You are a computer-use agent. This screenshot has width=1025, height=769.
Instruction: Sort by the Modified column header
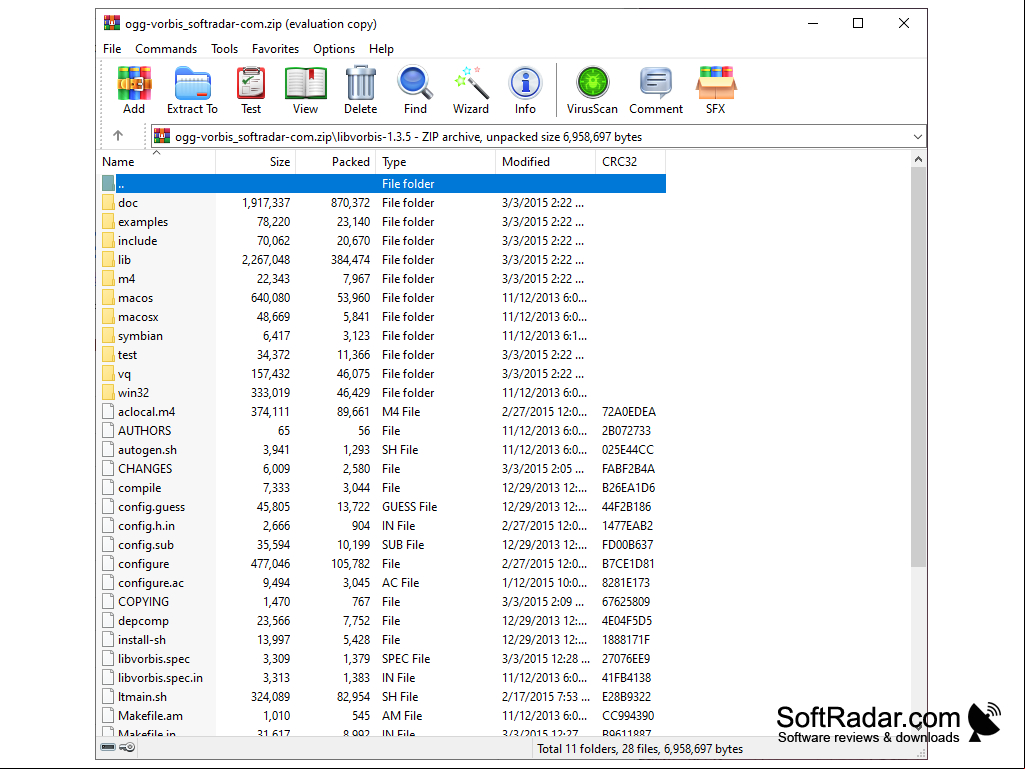point(545,162)
